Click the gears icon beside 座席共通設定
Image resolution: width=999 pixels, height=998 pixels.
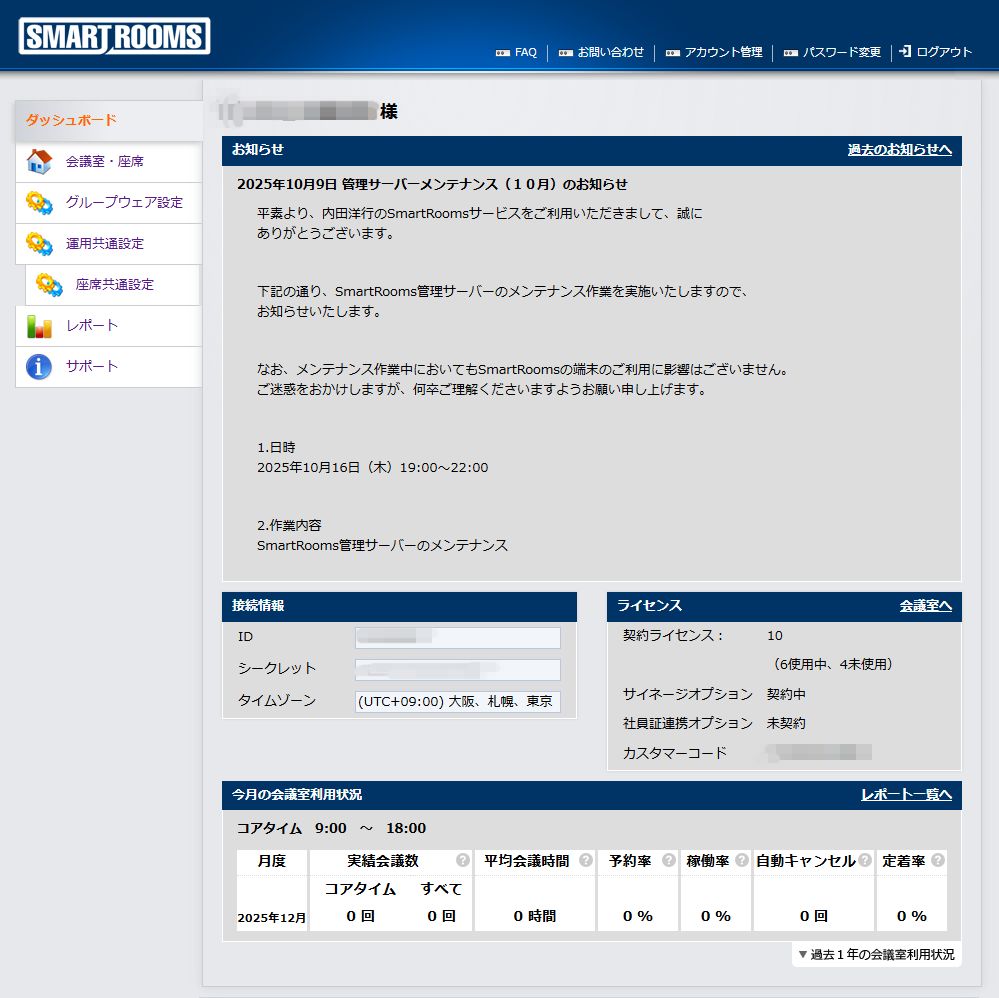[49, 285]
